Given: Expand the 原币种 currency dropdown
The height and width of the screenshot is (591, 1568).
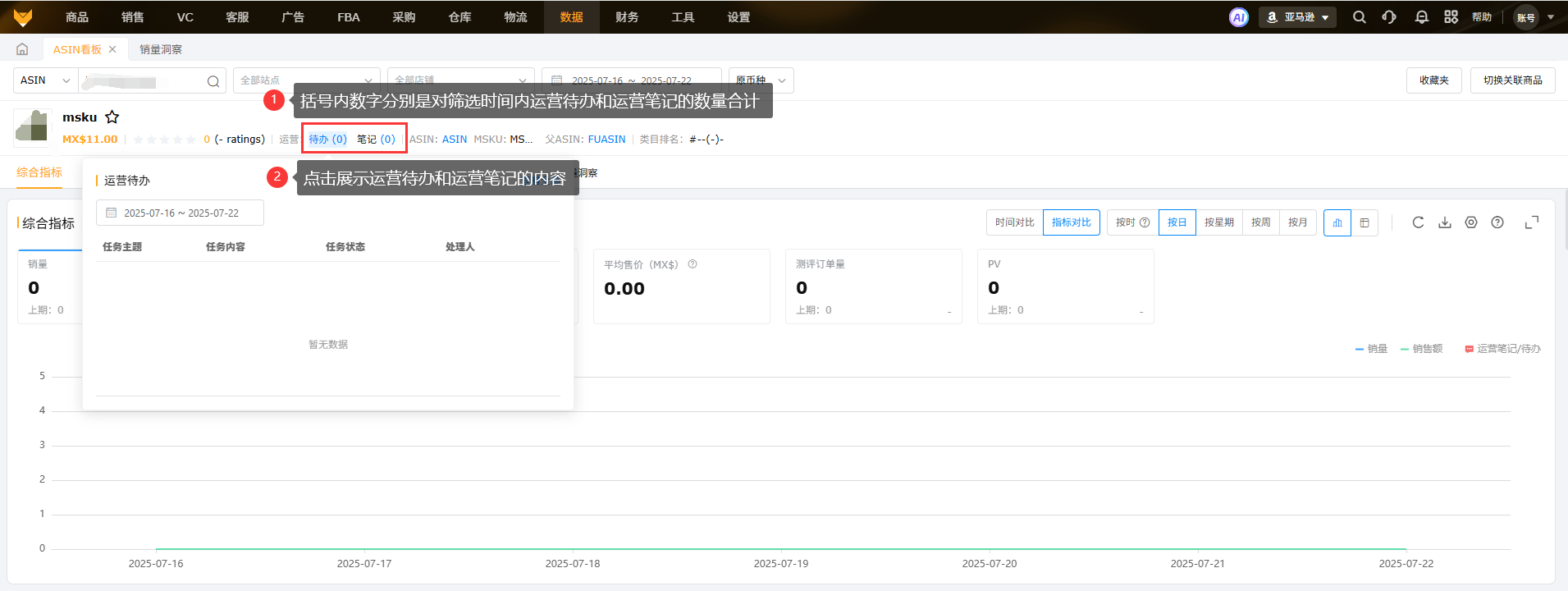Looking at the screenshot, I should click(761, 80).
